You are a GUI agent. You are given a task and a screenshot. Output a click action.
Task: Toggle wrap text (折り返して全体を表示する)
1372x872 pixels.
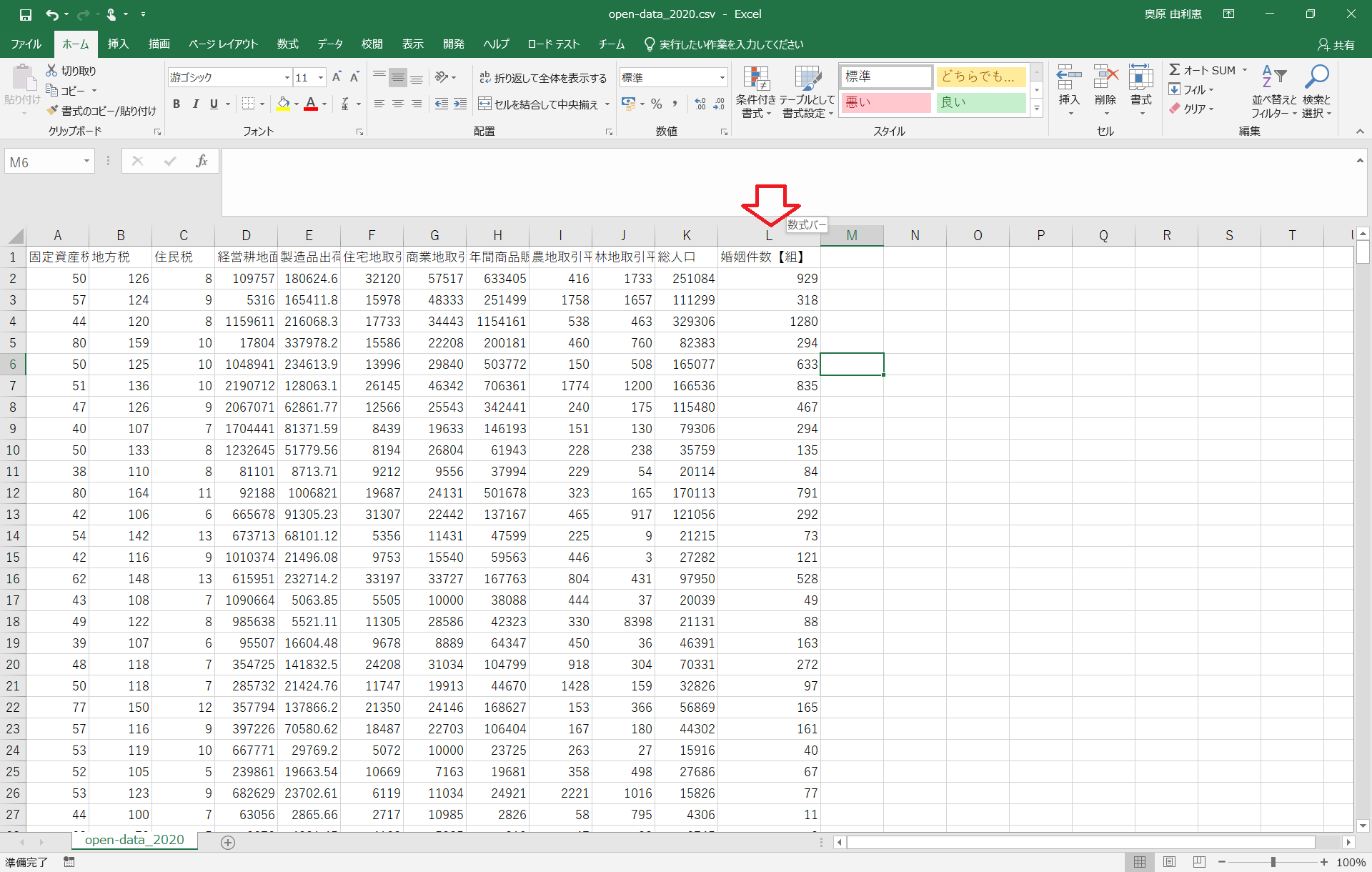[542, 78]
